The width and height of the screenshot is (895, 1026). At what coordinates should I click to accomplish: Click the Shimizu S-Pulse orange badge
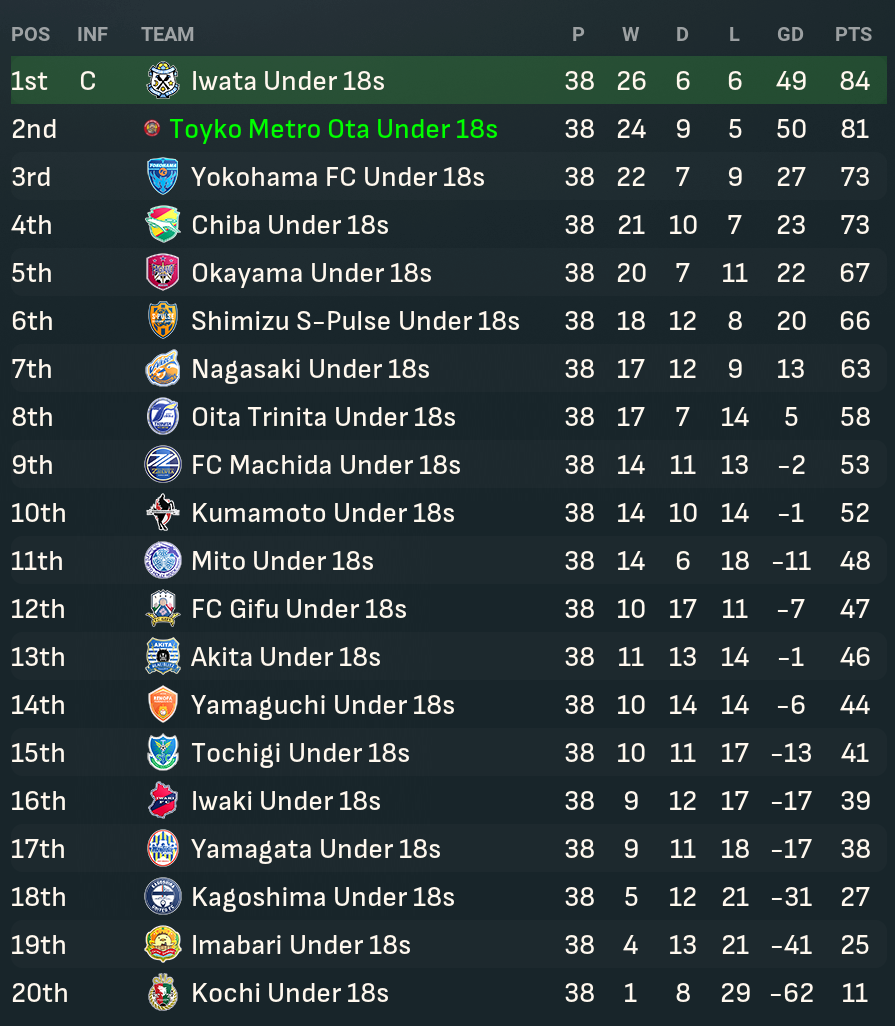point(162,321)
